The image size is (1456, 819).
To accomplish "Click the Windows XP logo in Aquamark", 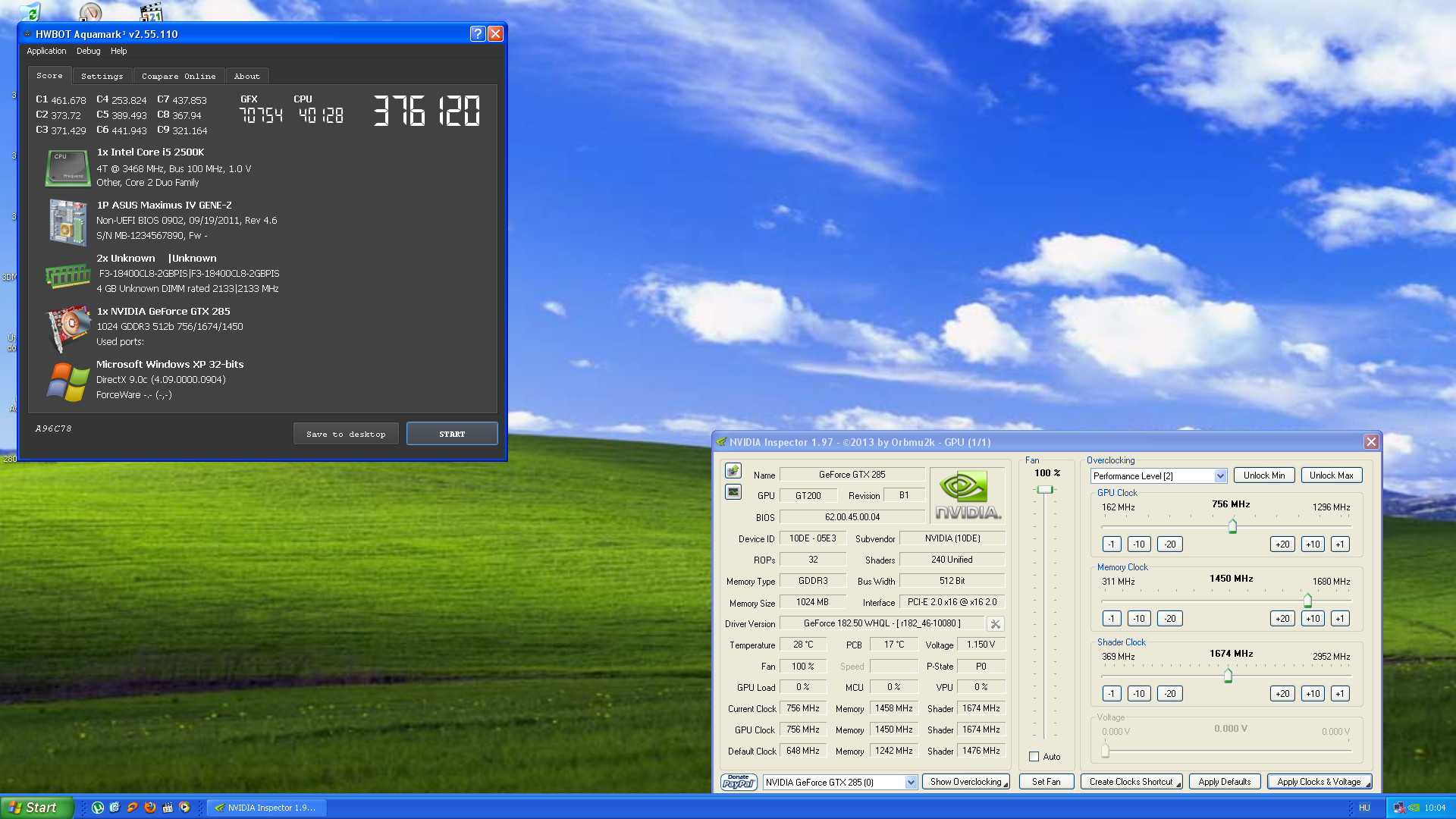I will coord(67,381).
